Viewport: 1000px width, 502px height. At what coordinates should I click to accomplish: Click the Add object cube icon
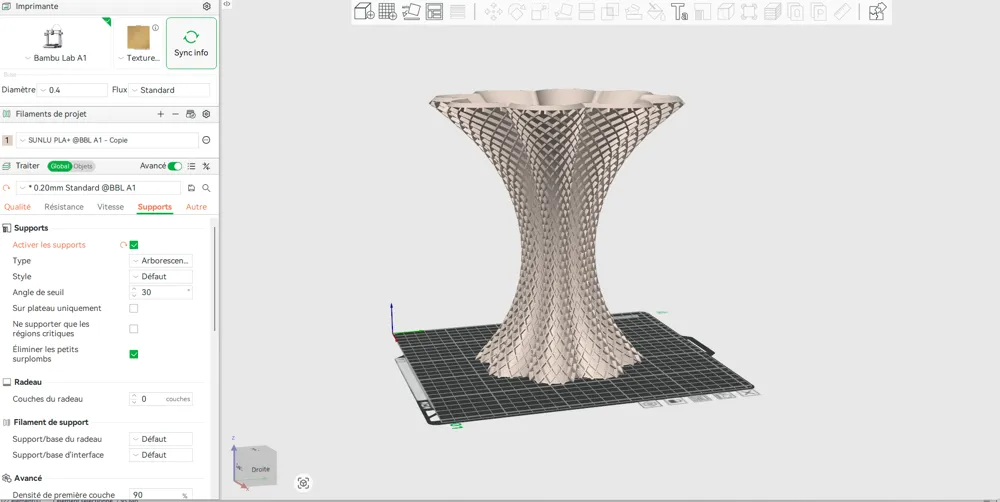[364, 11]
